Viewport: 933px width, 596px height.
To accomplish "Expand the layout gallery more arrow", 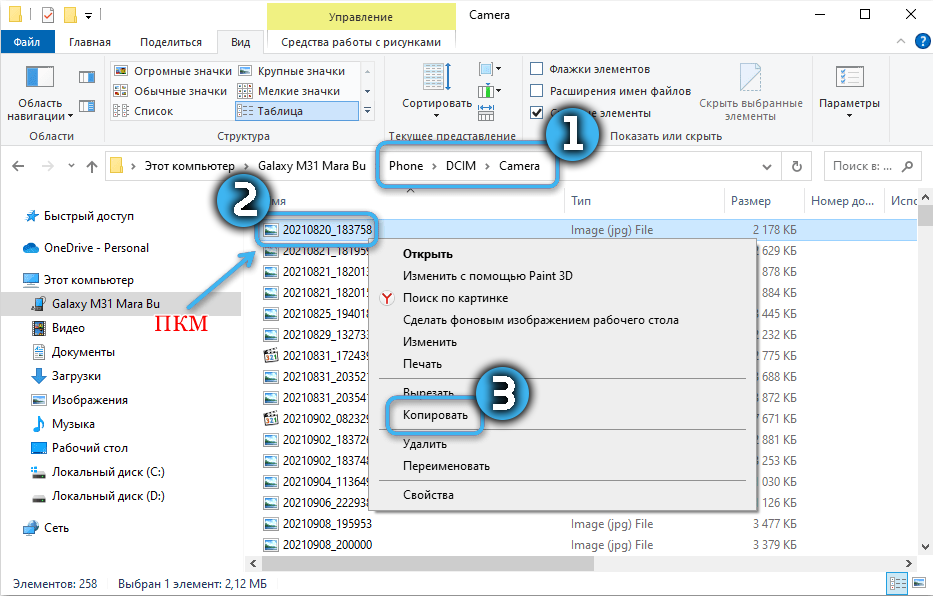I will 367,111.
